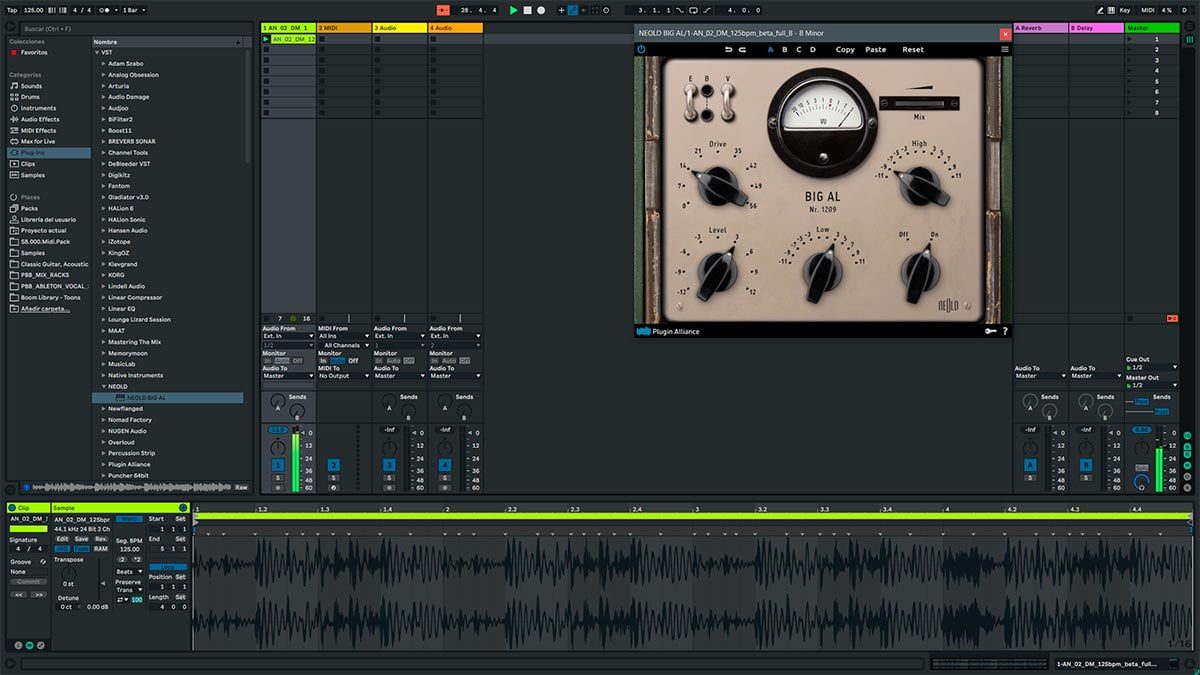The width and height of the screenshot is (1200, 675).
Task: Toggle the clip Loop switch
Action: coord(167,566)
